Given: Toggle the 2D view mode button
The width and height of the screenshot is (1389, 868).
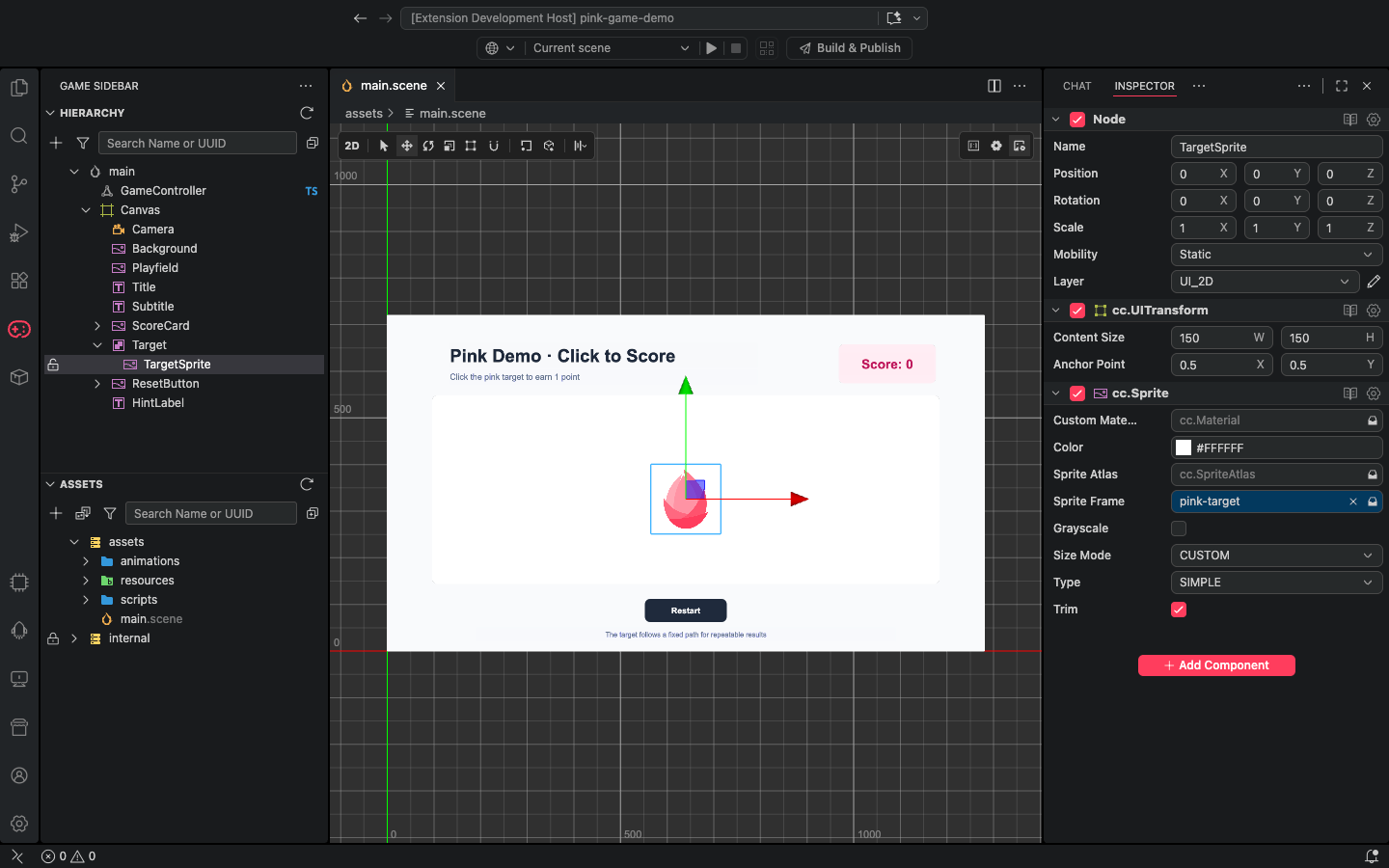Looking at the screenshot, I should 352,146.
